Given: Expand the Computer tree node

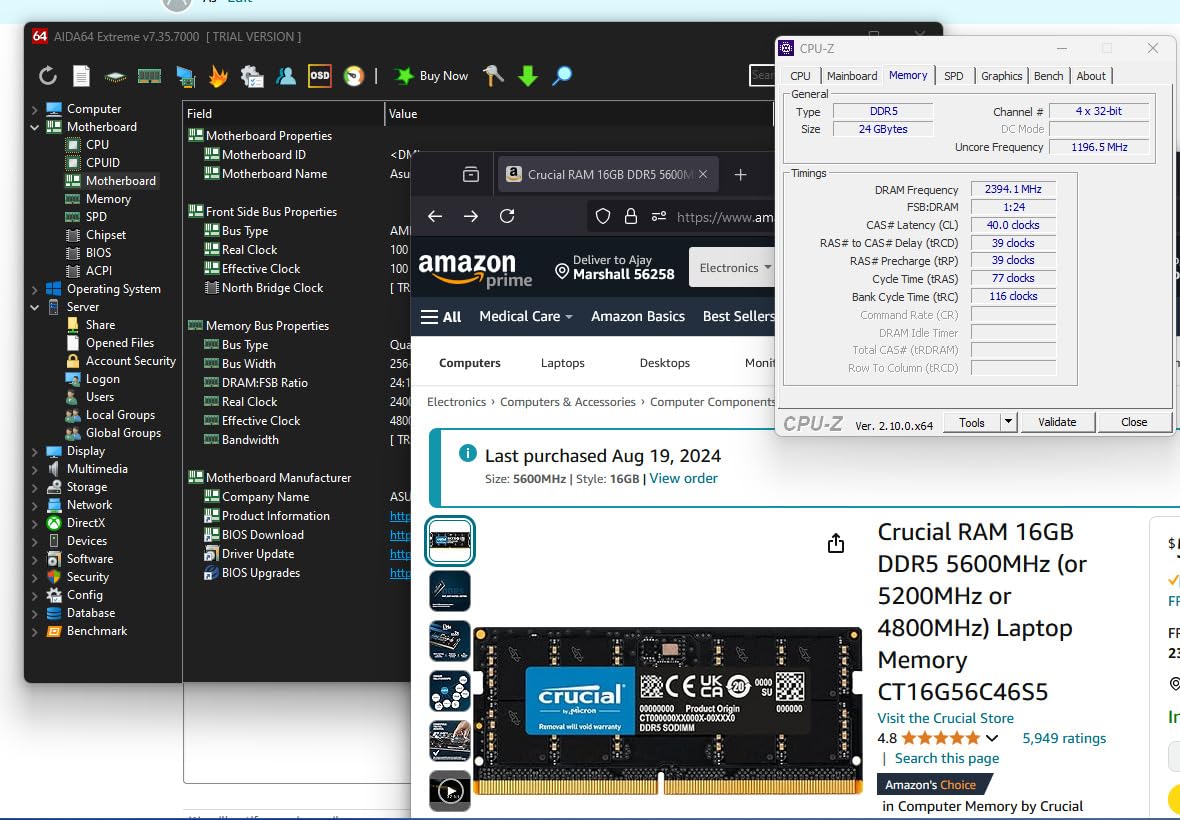Looking at the screenshot, I should [35, 109].
